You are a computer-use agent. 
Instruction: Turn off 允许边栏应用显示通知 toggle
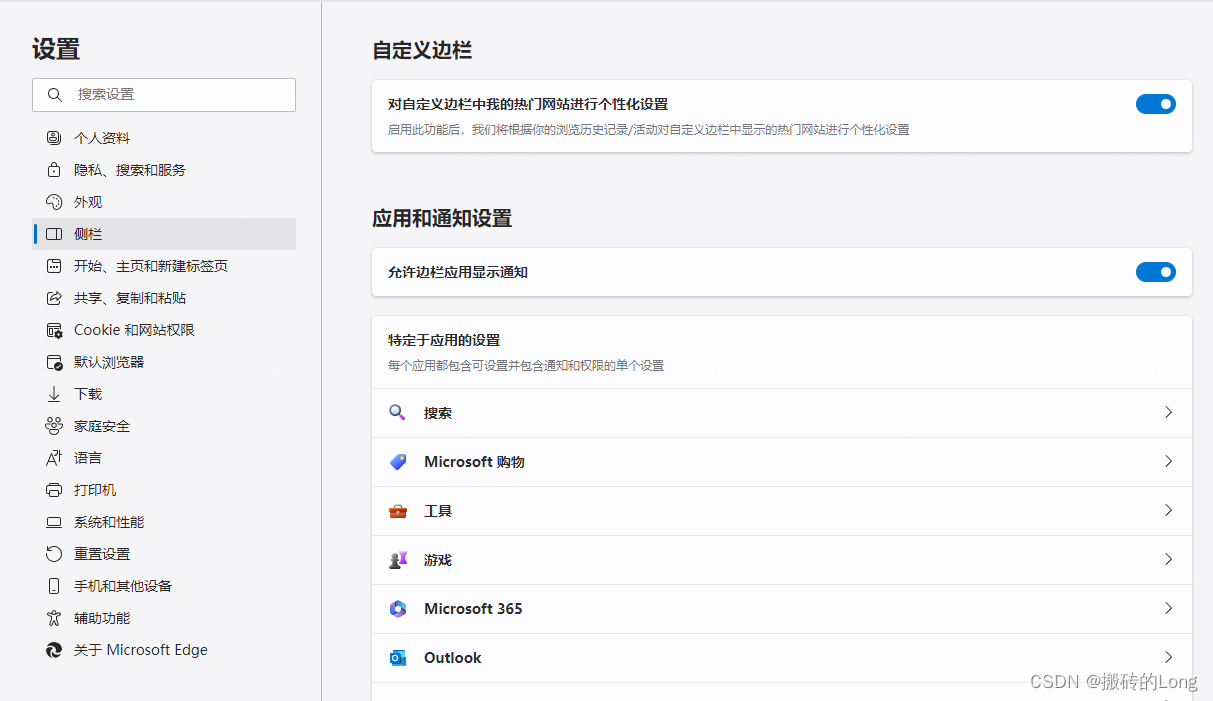pos(1156,271)
